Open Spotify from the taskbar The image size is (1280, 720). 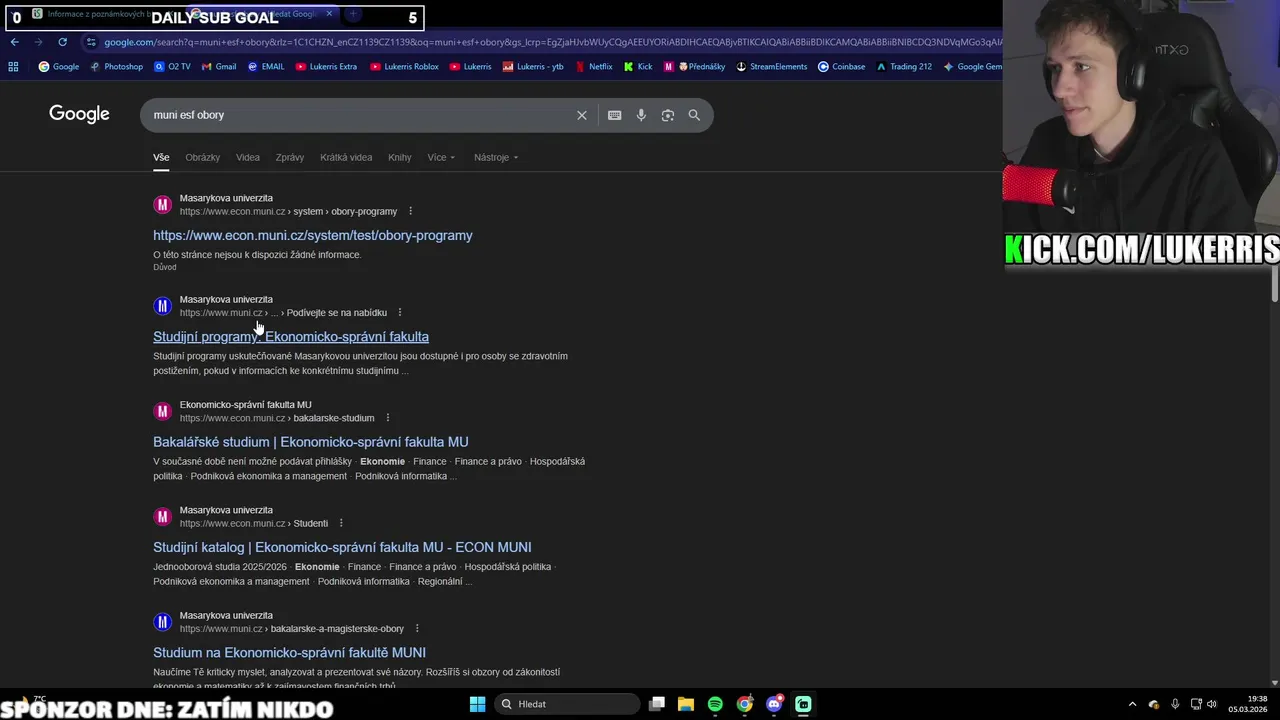(715, 704)
